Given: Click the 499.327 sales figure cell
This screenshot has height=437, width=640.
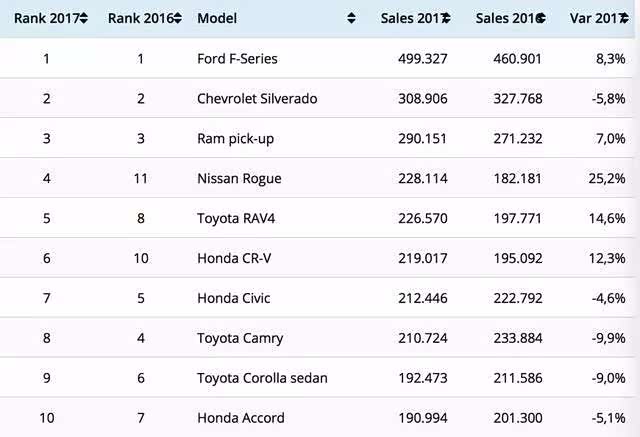Looking at the screenshot, I should pos(423,59).
